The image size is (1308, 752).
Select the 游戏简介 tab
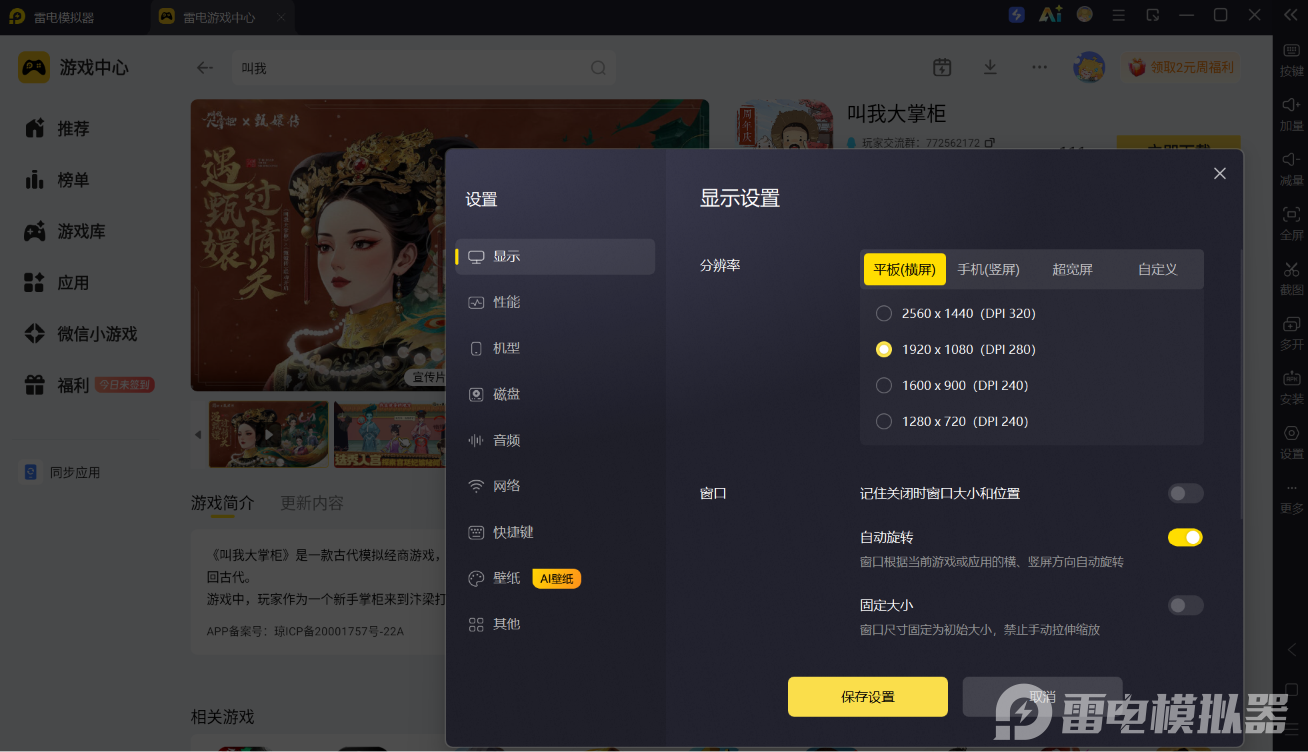click(x=223, y=502)
